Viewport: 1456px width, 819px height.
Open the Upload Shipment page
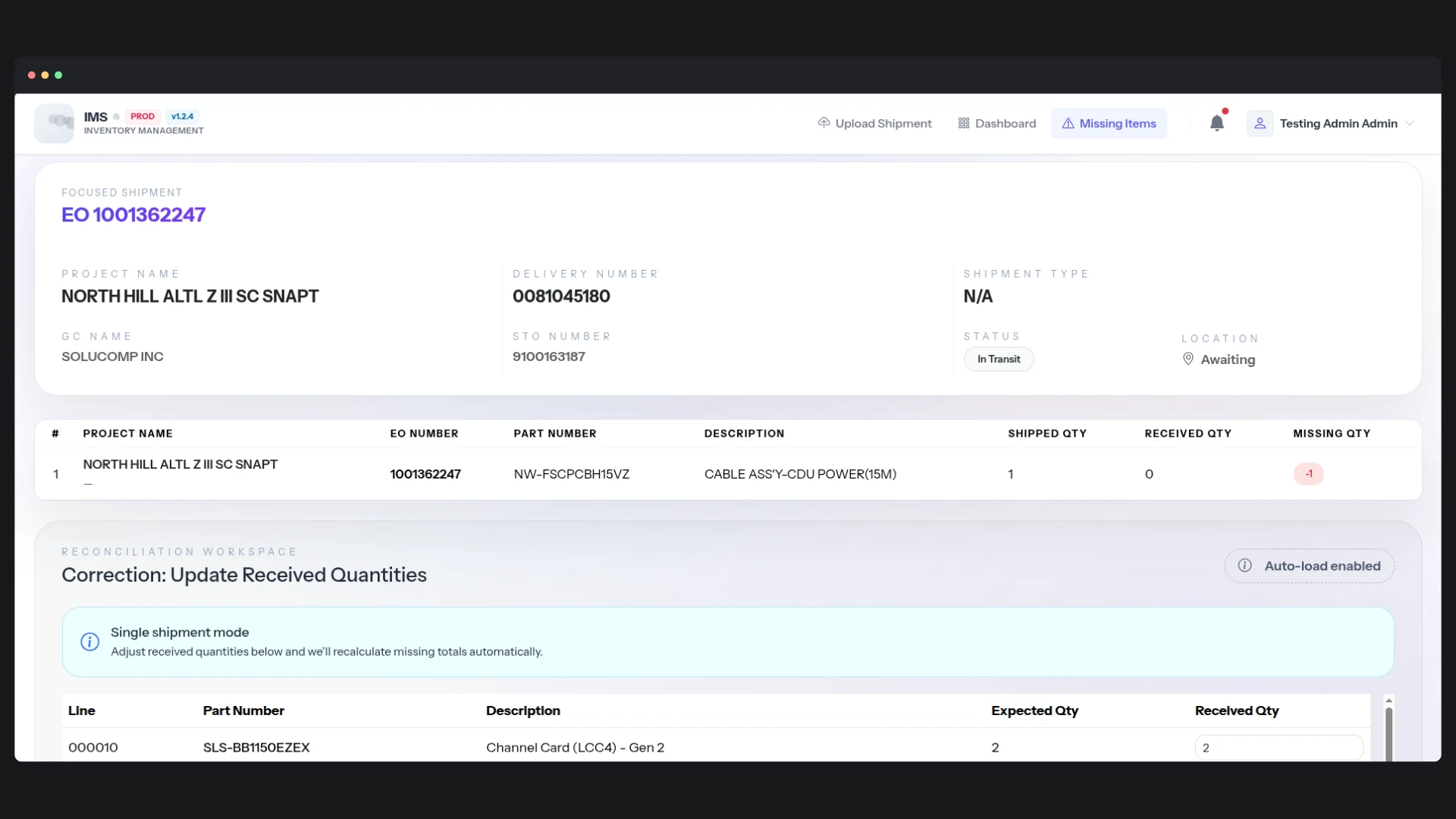874,124
